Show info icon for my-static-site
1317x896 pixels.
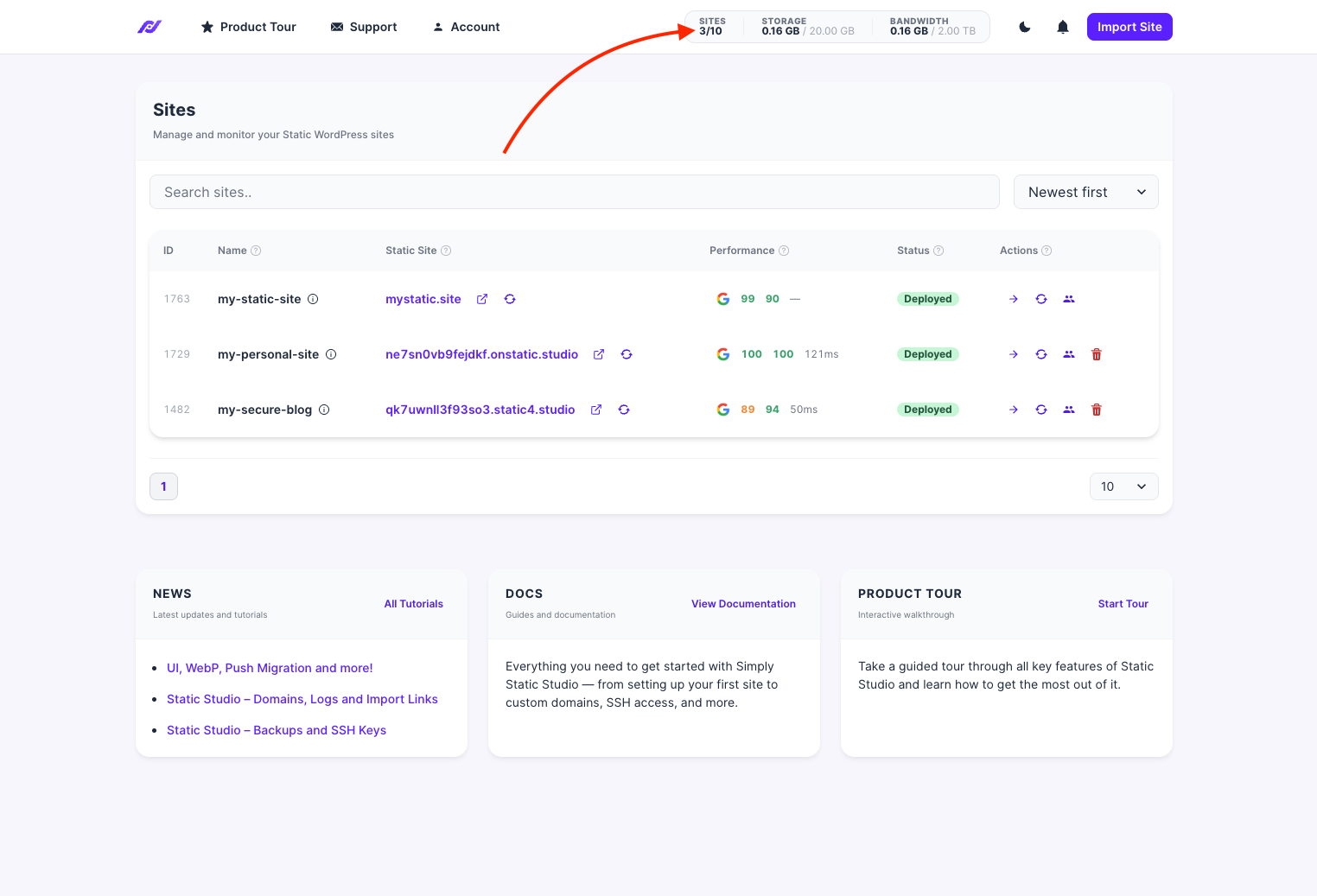tap(313, 299)
